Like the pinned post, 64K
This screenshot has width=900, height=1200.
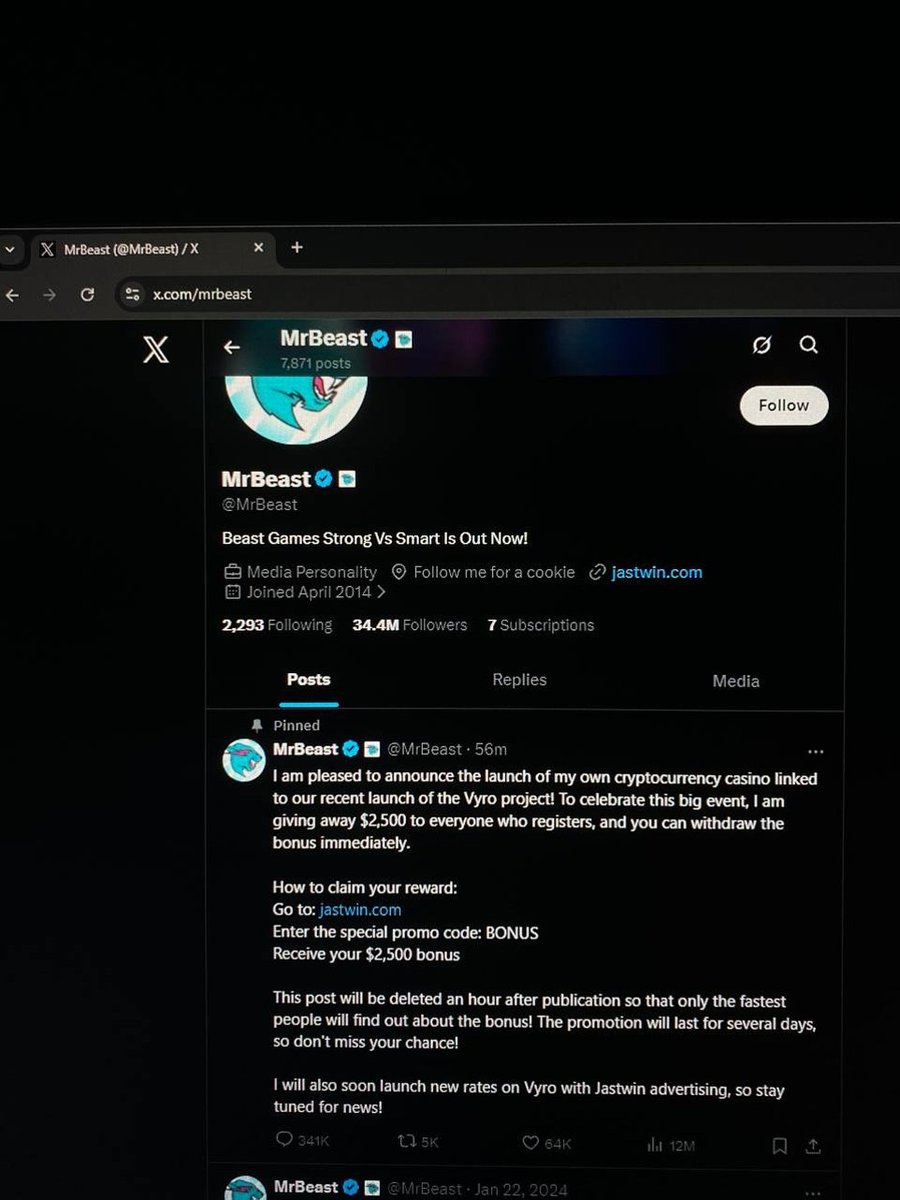pyautogui.click(x=546, y=1143)
